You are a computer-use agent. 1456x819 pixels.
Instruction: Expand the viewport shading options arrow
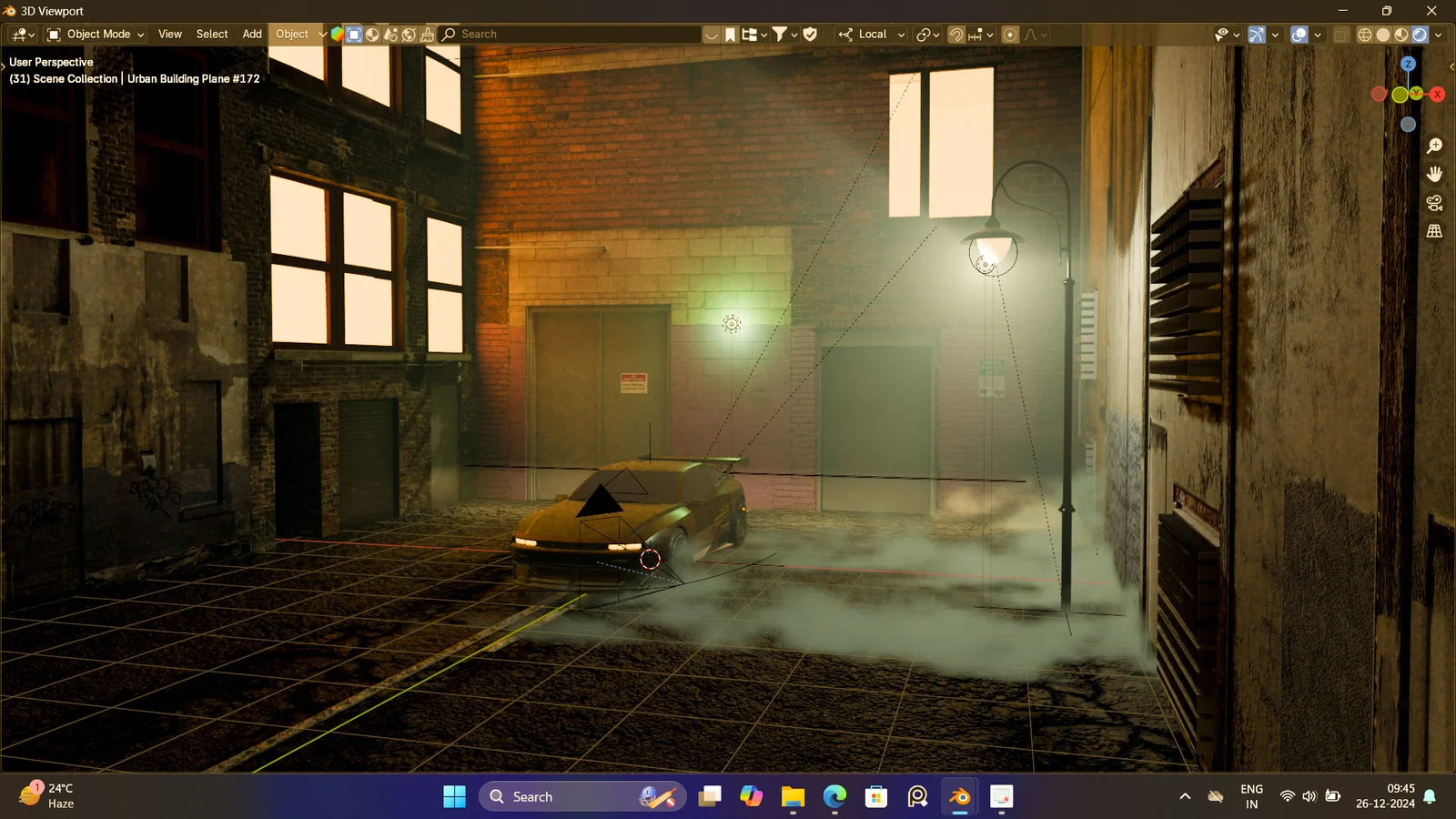[1439, 35]
